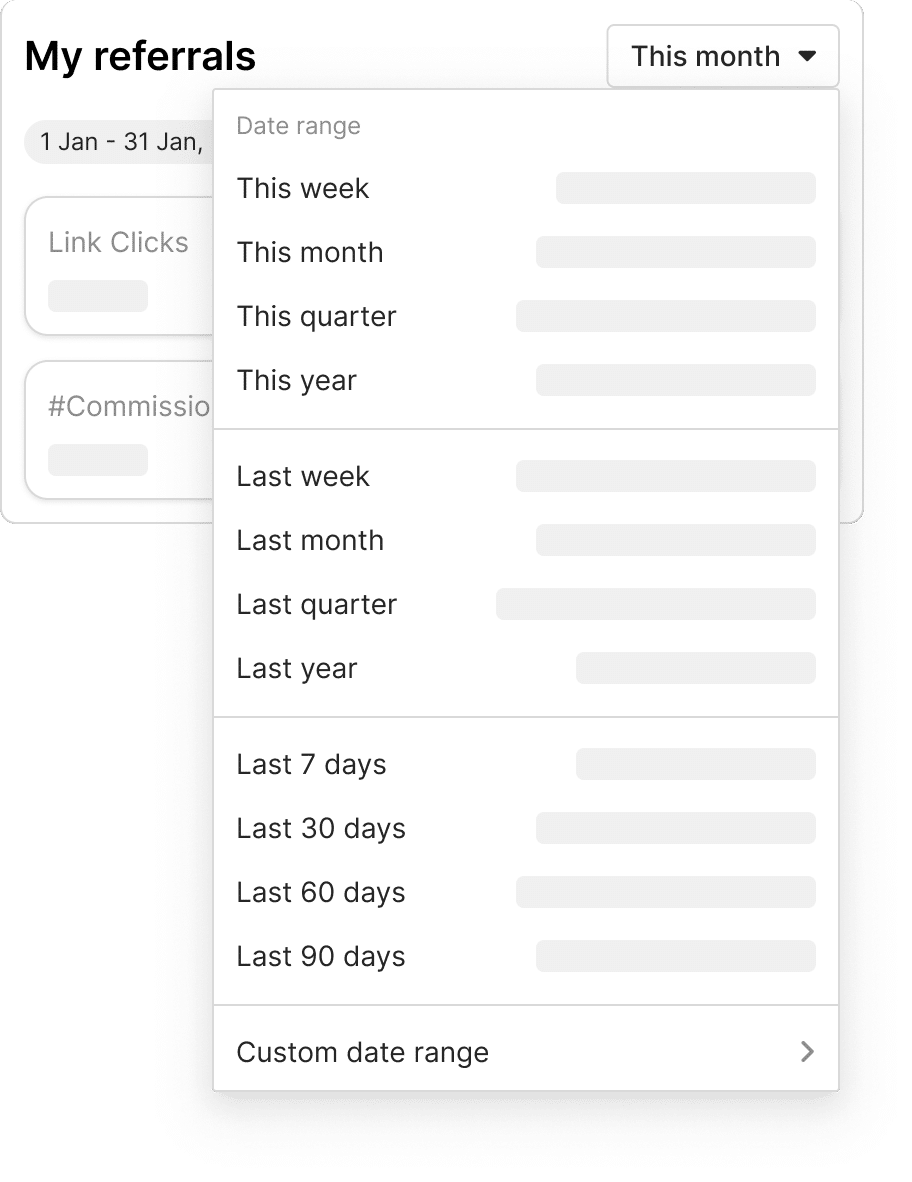This screenshot has width=912, height=1182.
Task: Open the #Commission stat card
Action: pos(120,430)
